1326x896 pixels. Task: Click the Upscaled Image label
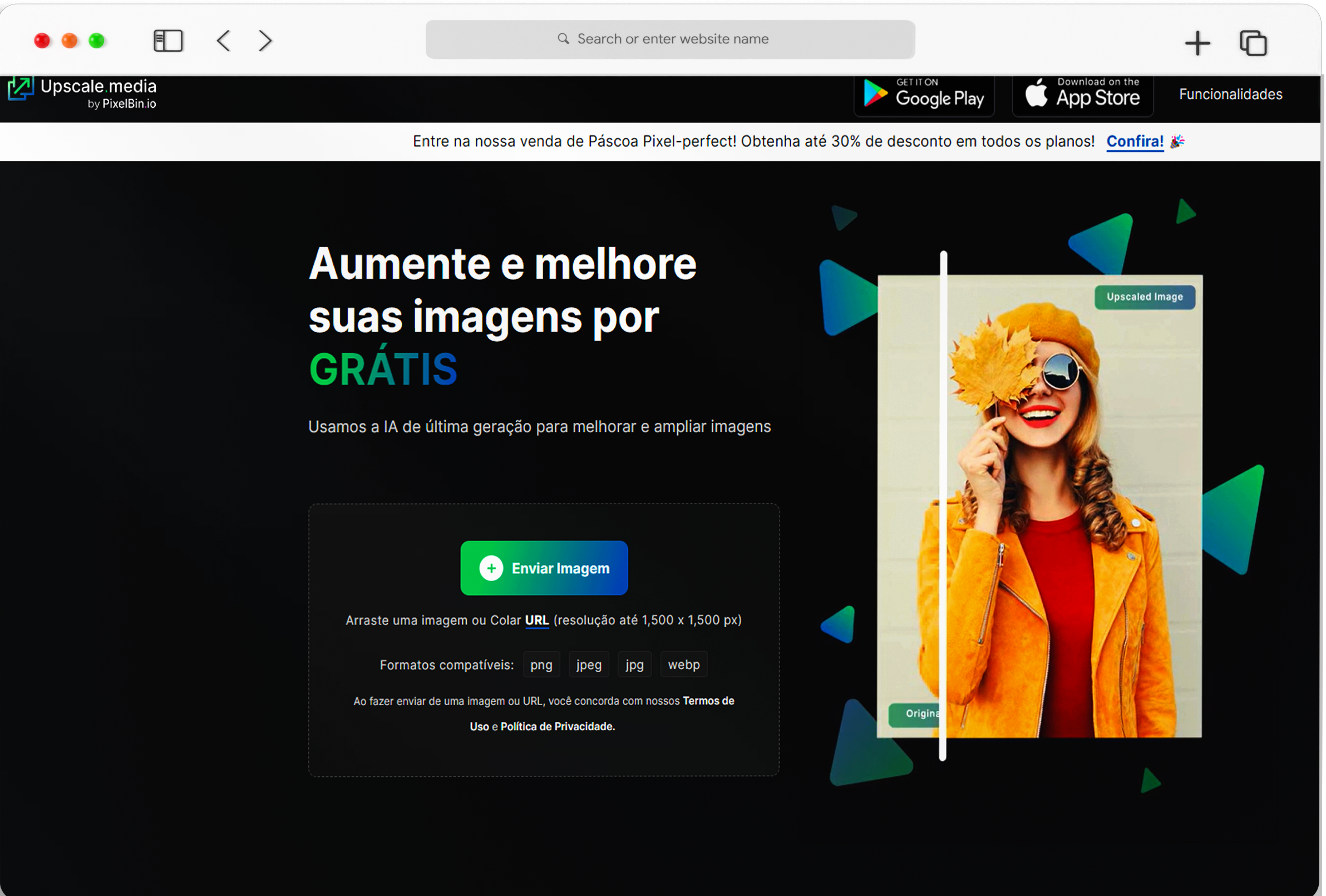(1144, 297)
